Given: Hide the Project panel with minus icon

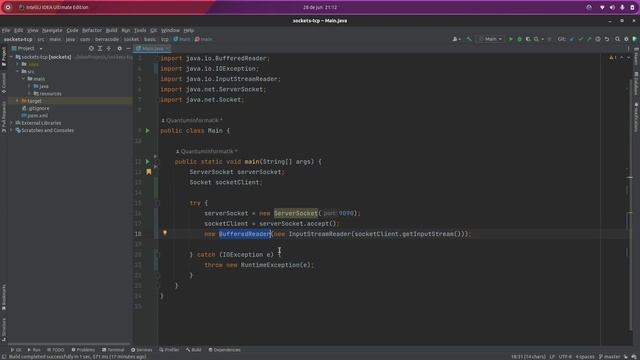Looking at the screenshot, I should 128,49.
